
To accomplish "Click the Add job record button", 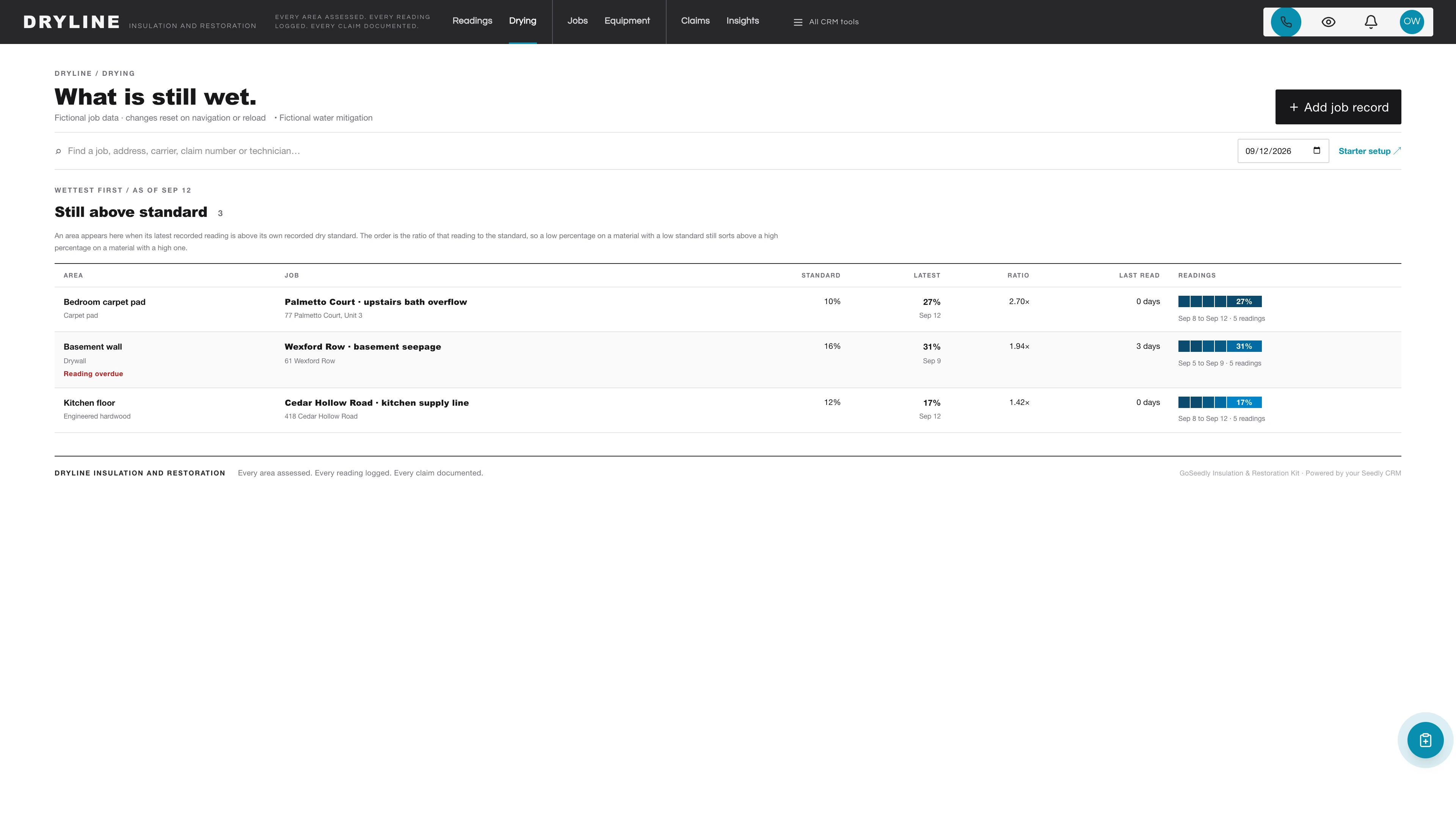I will 1338,107.
